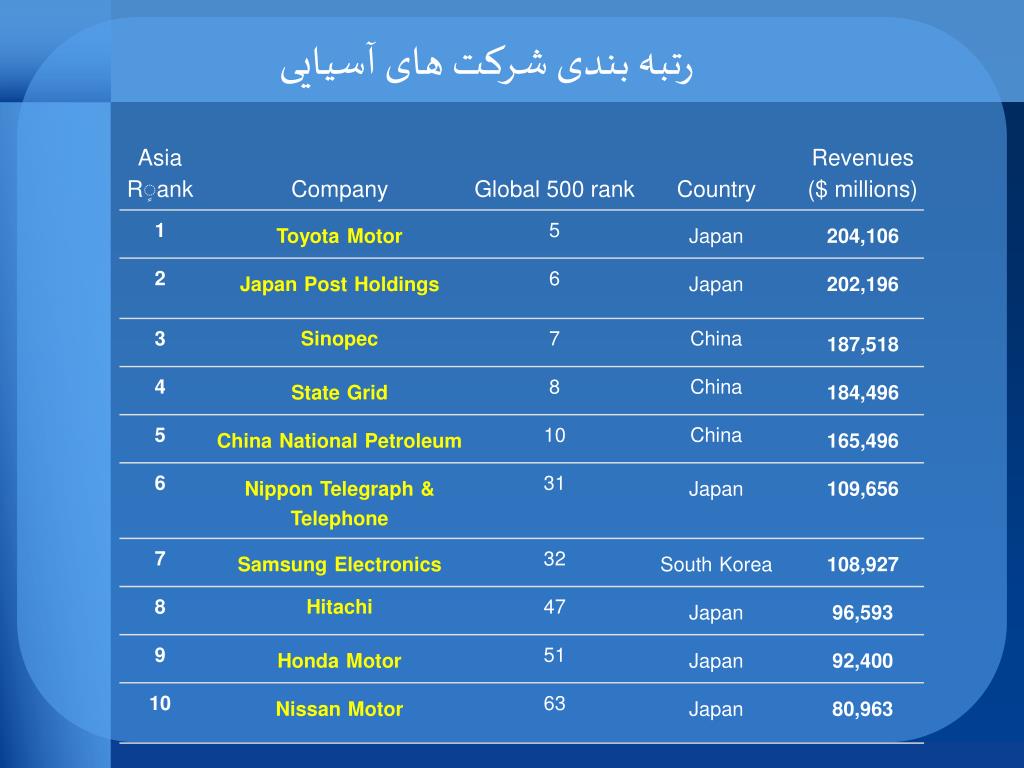Click 'Nippon Telegraph & Telephone' cell
The height and width of the screenshot is (768, 1024).
(339, 504)
